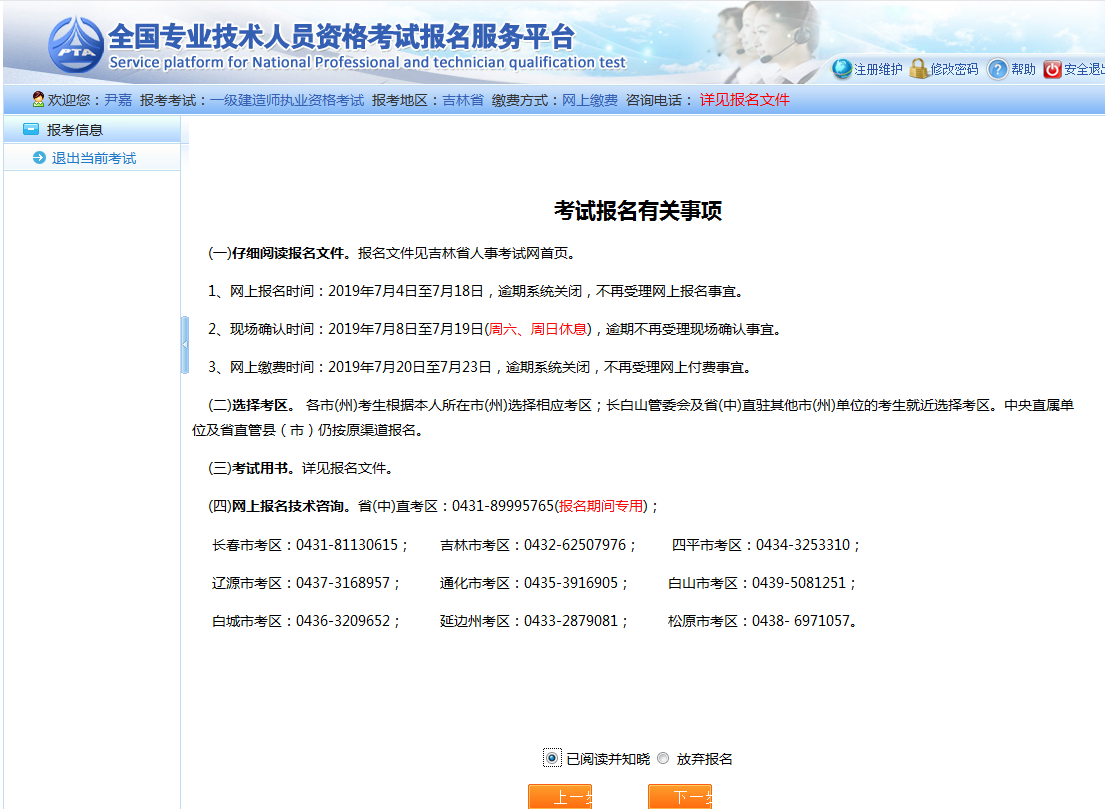This screenshot has width=1105, height=809.
Task: Click the blue arrow icon beside 退出当前考试
Action: coord(38,156)
